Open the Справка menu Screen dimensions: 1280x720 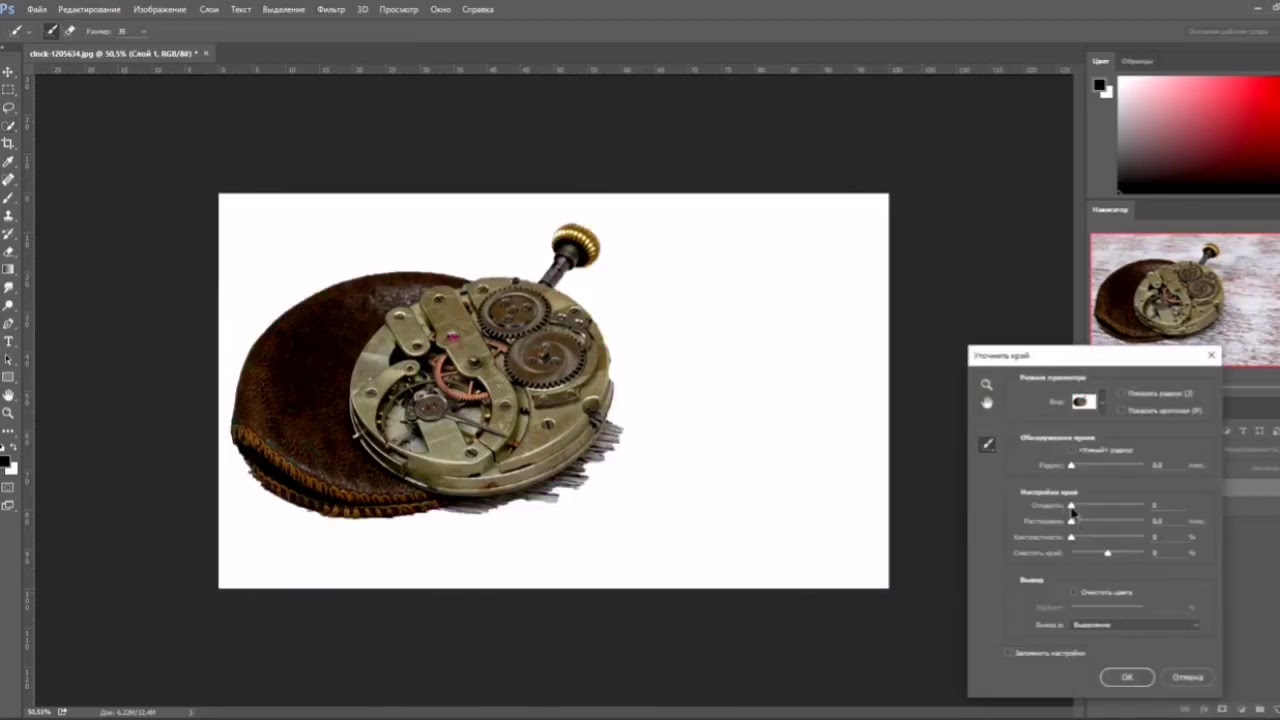[x=478, y=9]
